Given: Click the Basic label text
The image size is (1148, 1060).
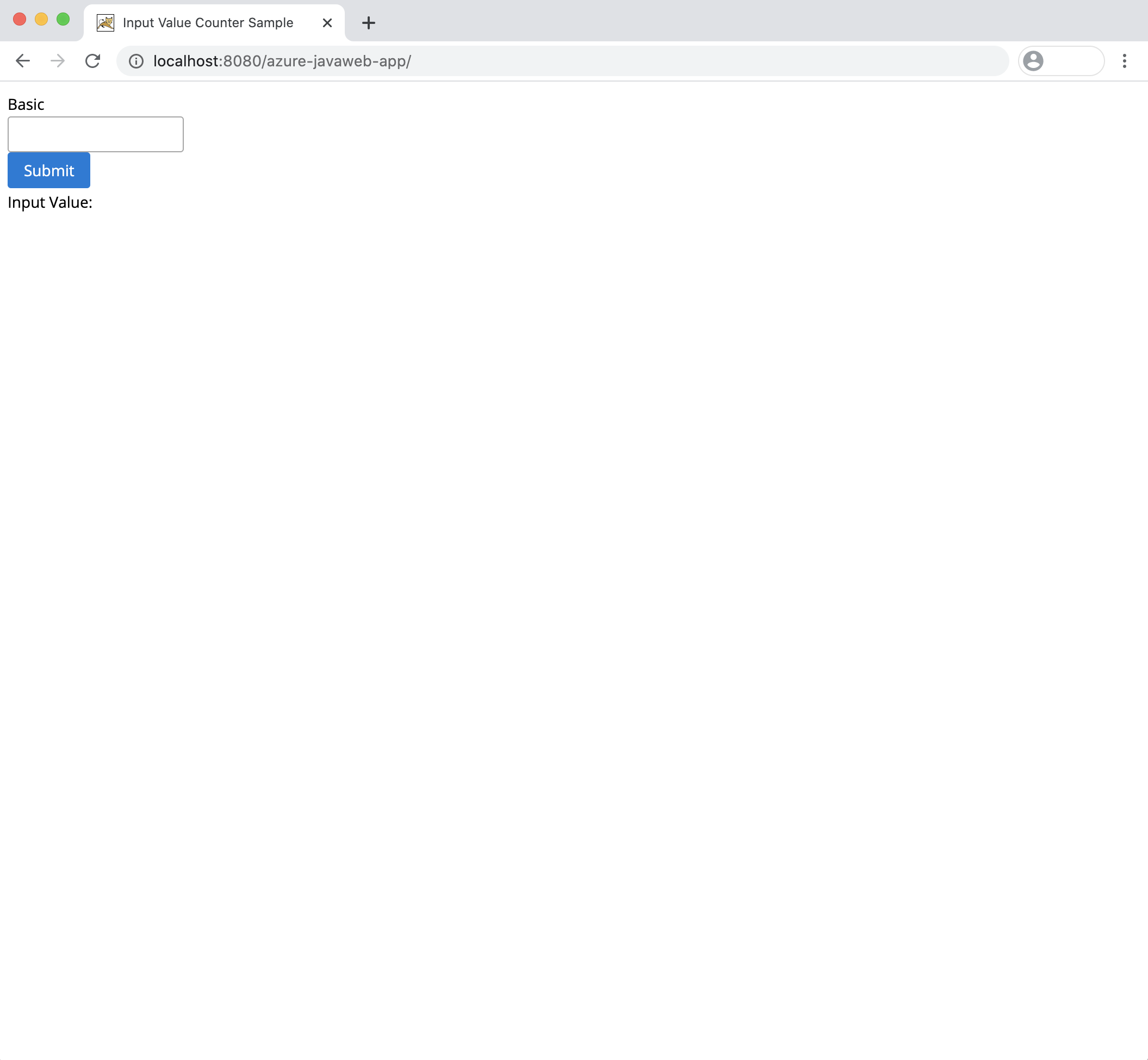Looking at the screenshot, I should tap(25, 104).
